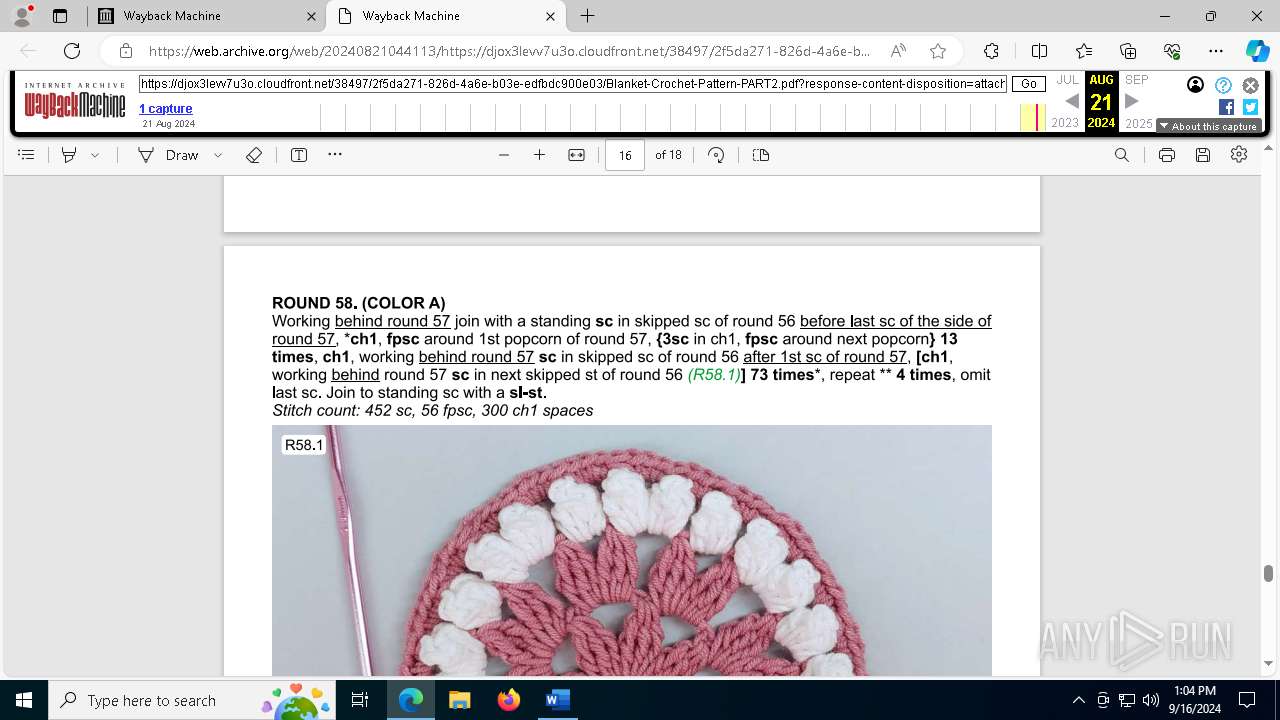Open Browser essentials
Image resolution: width=1280 pixels, height=720 pixels.
point(1172,51)
